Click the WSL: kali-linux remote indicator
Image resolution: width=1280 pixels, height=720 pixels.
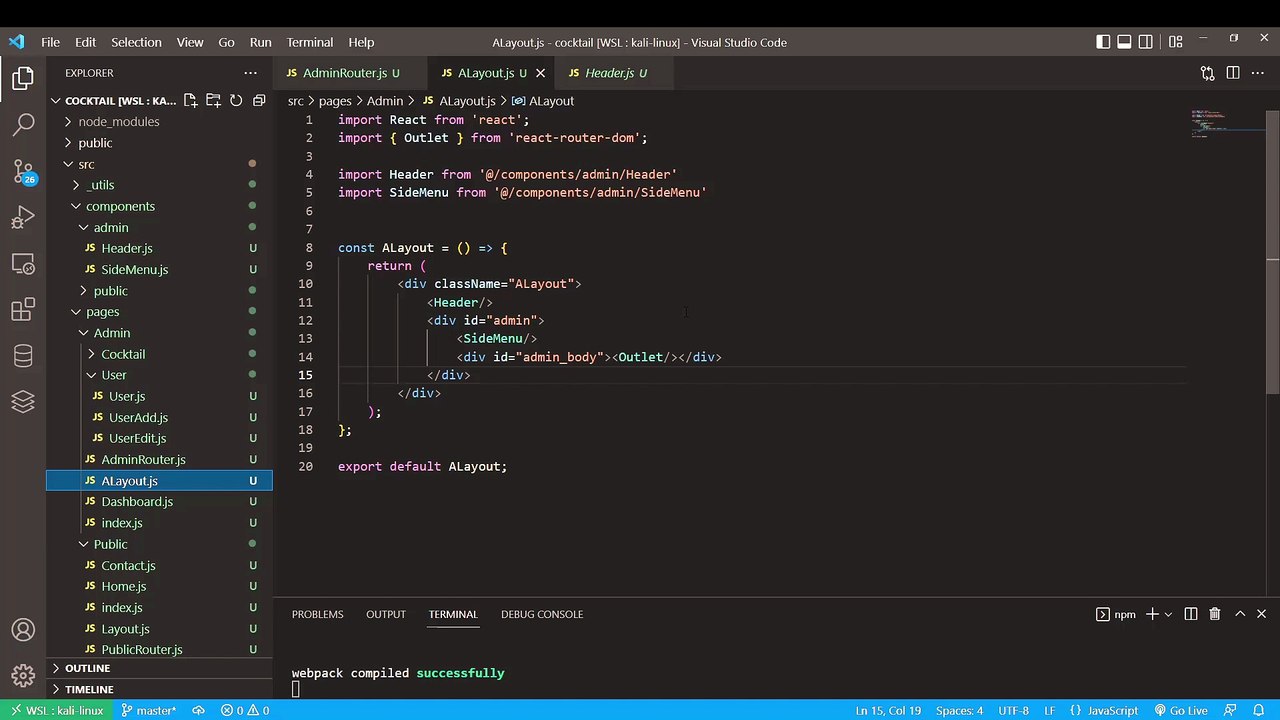coord(56,710)
